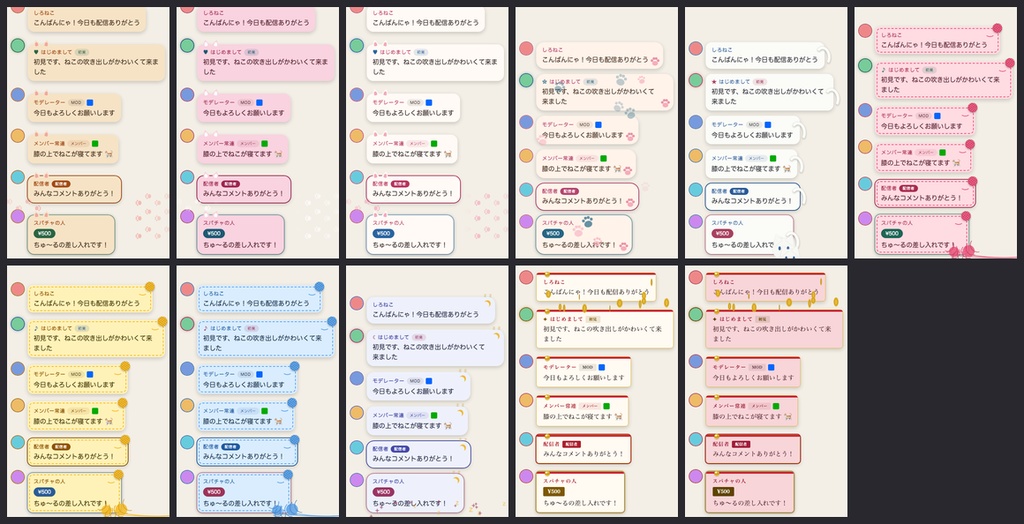Open the pink cat-ear bubble theme thumbnail
Viewport: 1024px width, 524px height.
tap(257, 133)
